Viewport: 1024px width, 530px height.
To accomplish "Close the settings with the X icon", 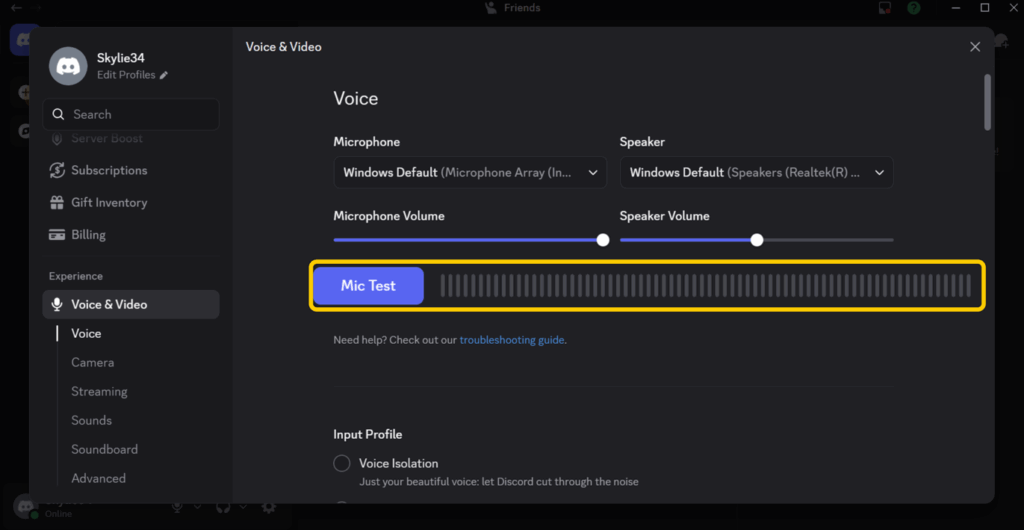I will [x=975, y=47].
